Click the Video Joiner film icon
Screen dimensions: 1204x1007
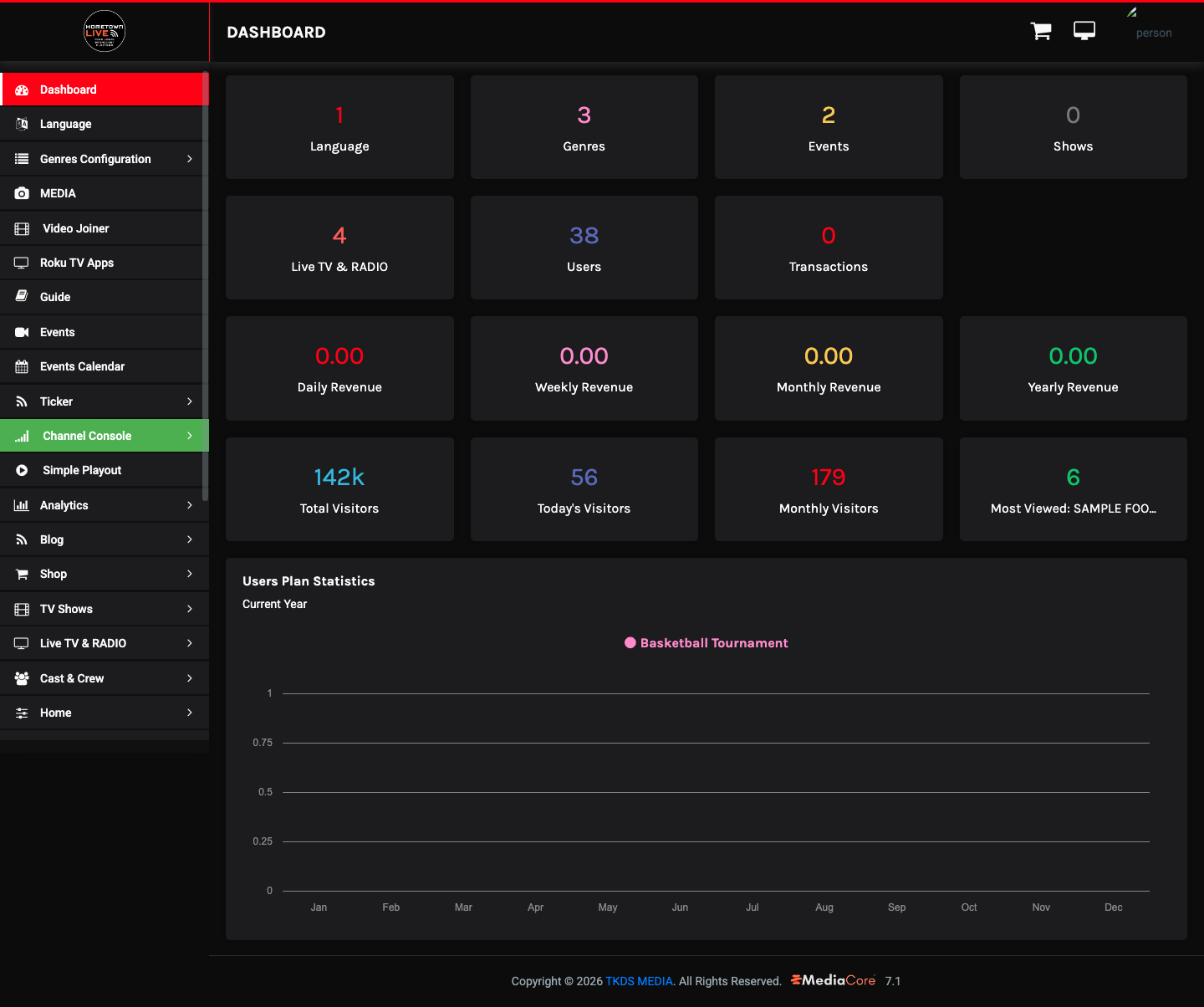[22, 228]
